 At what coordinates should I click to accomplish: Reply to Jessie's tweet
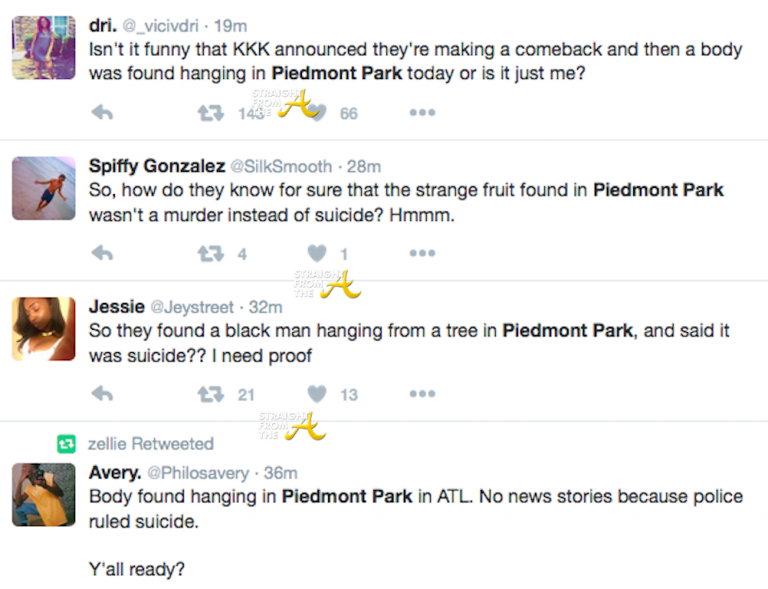(102, 395)
